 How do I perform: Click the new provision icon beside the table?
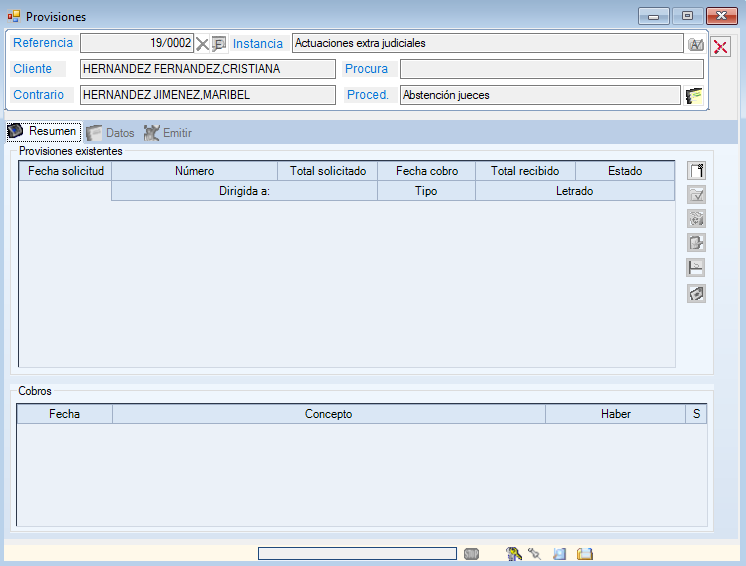coord(696,171)
